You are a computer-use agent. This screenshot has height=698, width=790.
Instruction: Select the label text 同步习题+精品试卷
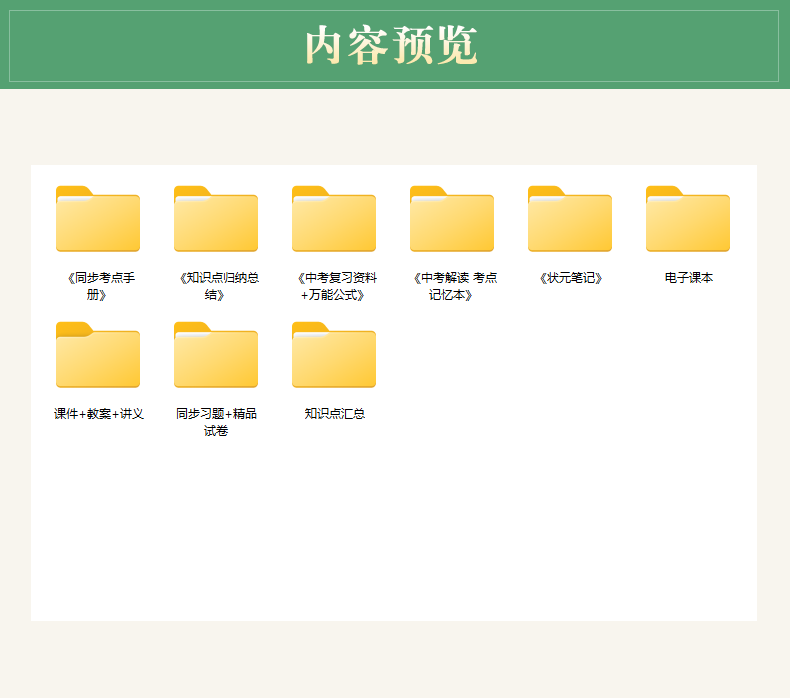click(x=216, y=422)
